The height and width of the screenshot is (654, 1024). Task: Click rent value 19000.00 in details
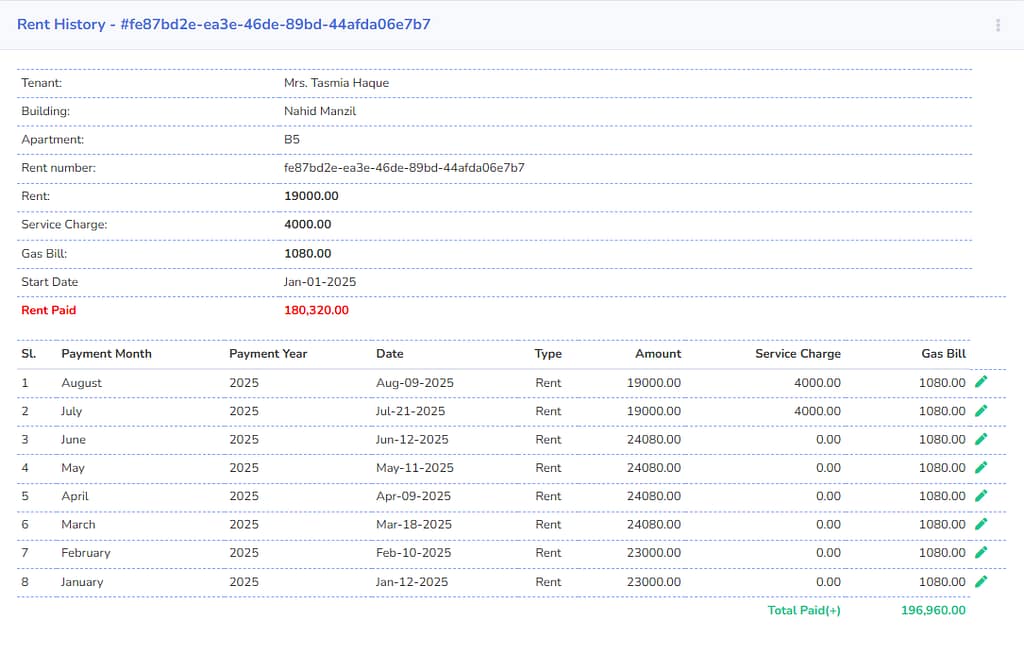(311, 196)
